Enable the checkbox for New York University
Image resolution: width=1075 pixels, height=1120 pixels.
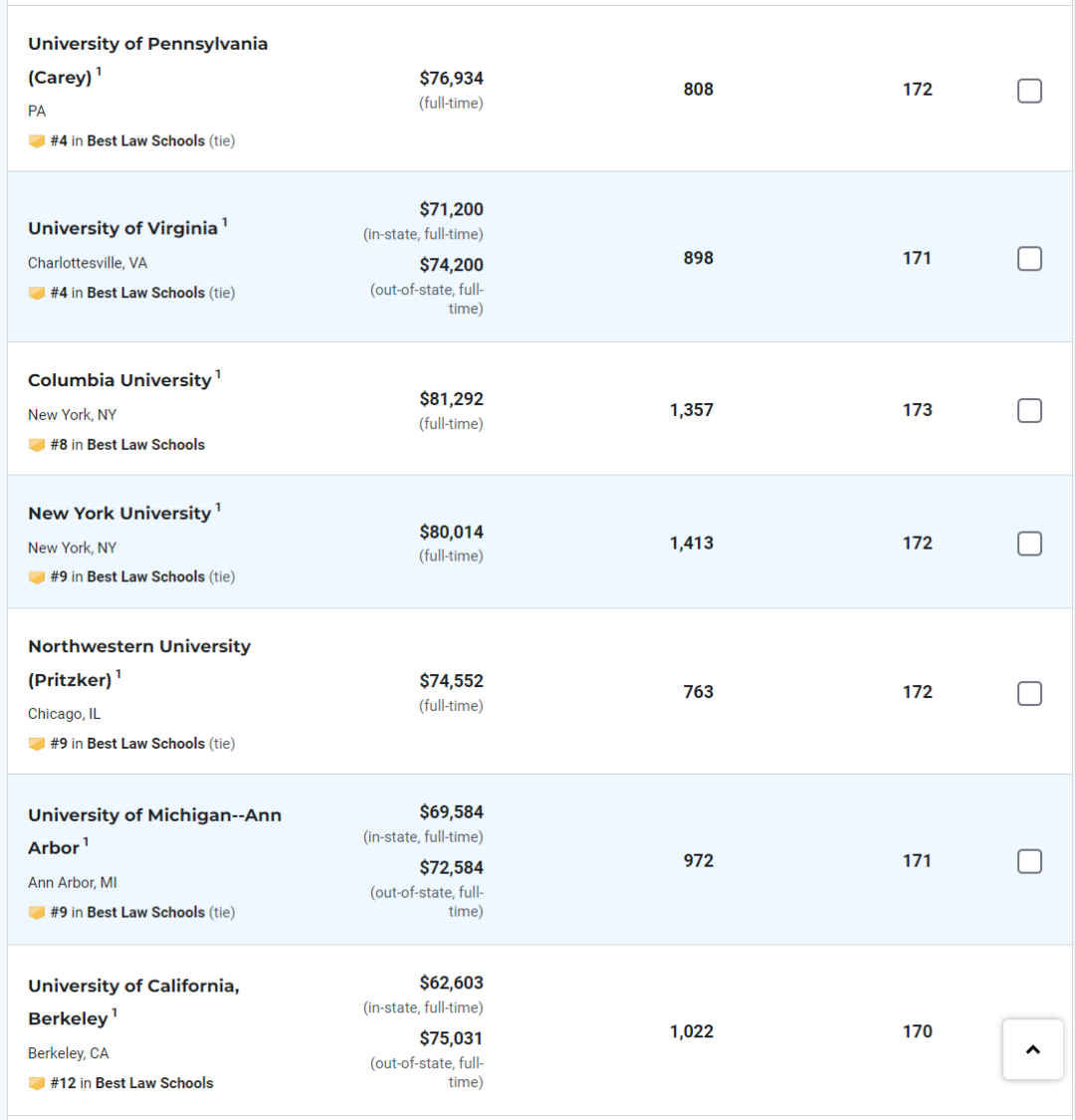1029,544
